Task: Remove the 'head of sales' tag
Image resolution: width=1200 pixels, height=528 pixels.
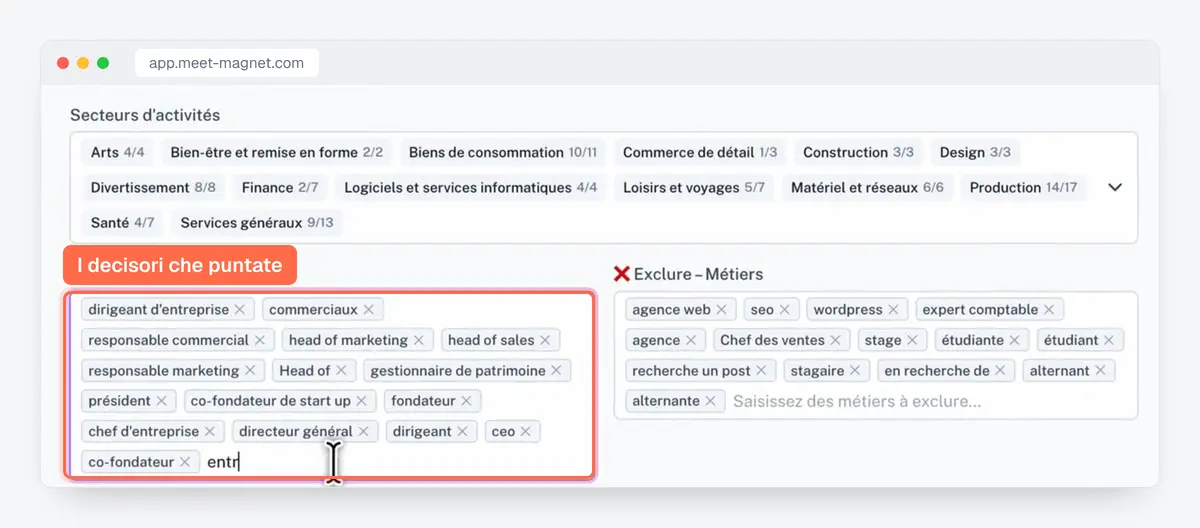Action: pos(545,340)
